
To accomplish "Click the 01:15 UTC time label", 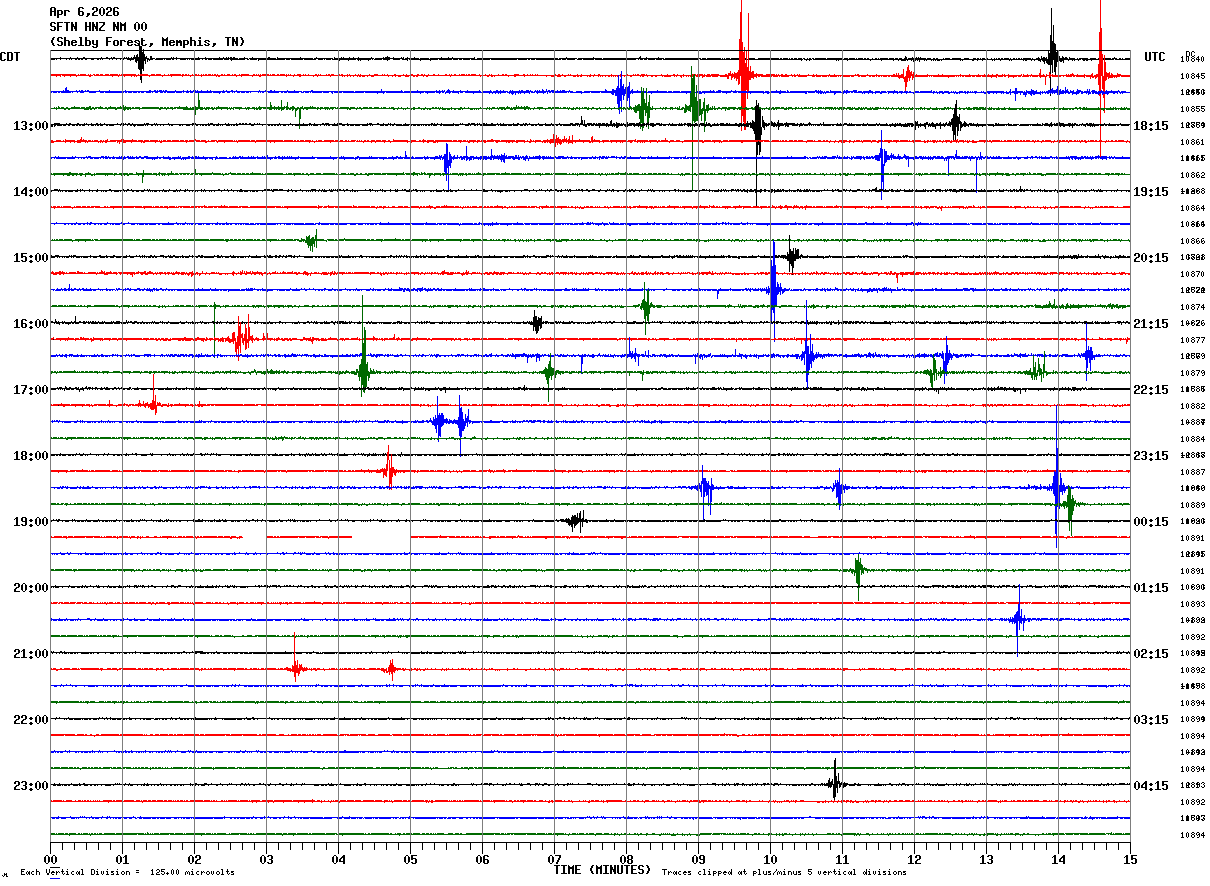I will click(x=1151, y=588).
